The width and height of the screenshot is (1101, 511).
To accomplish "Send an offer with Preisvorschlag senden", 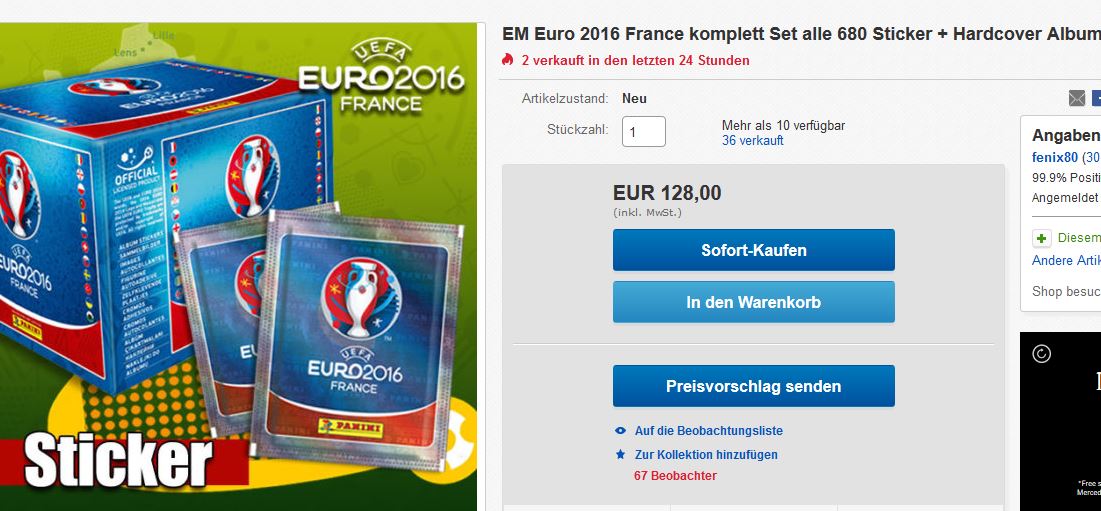I will (753, 386).
